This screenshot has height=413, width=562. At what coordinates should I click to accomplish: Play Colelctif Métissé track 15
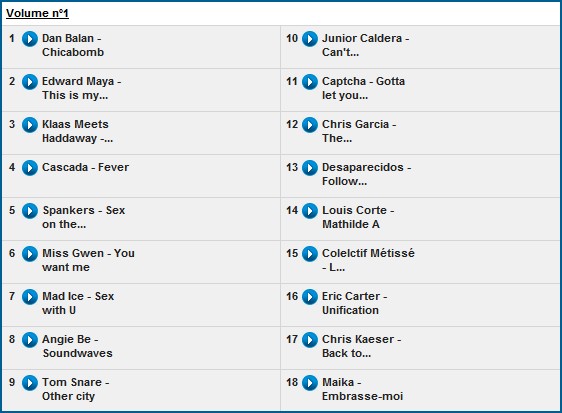tap(310, 254)
